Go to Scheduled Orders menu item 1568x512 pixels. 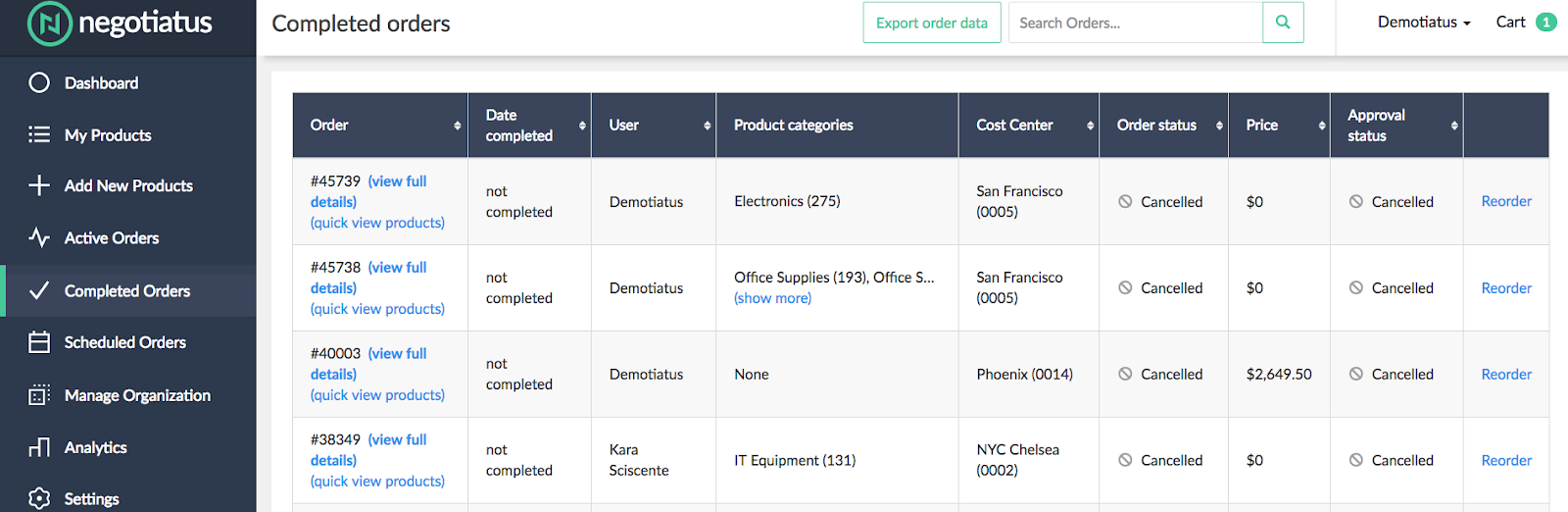(x=124, y=342)
